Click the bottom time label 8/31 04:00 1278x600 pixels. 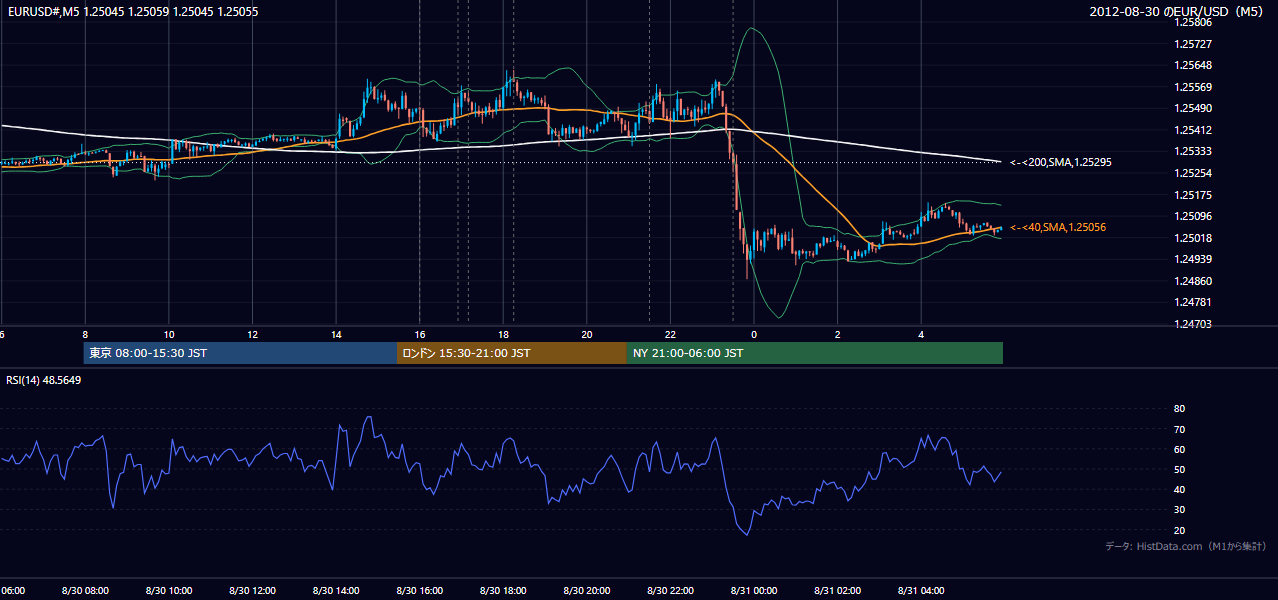tap(921, 591)
